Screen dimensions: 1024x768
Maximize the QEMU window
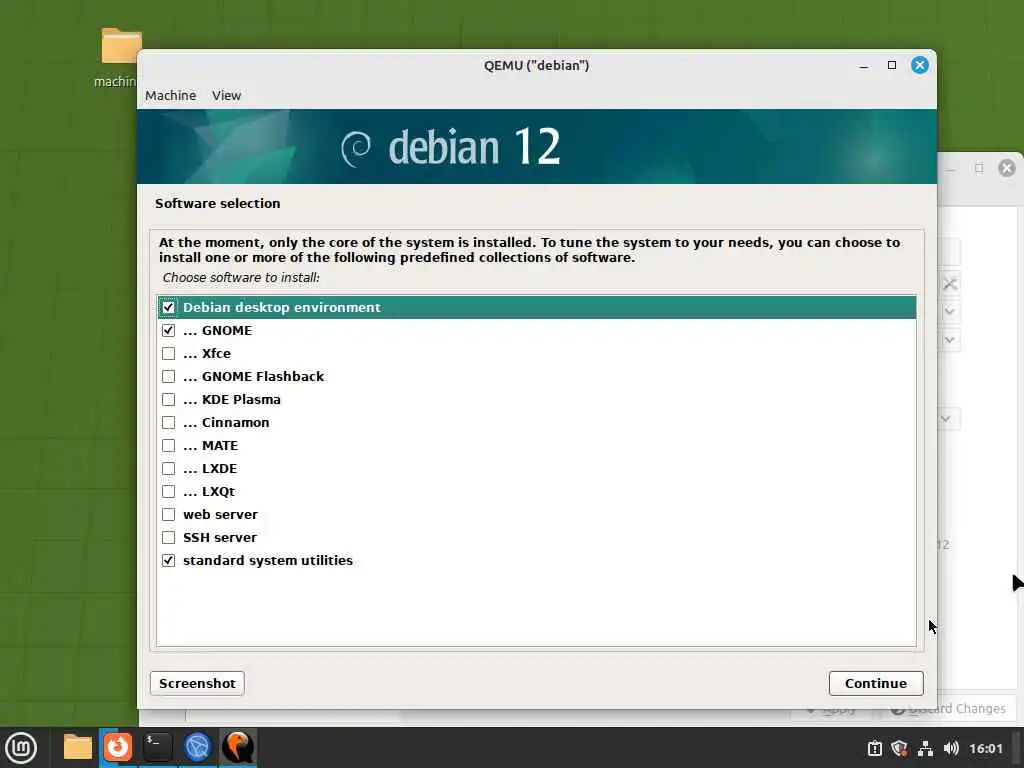892,65
